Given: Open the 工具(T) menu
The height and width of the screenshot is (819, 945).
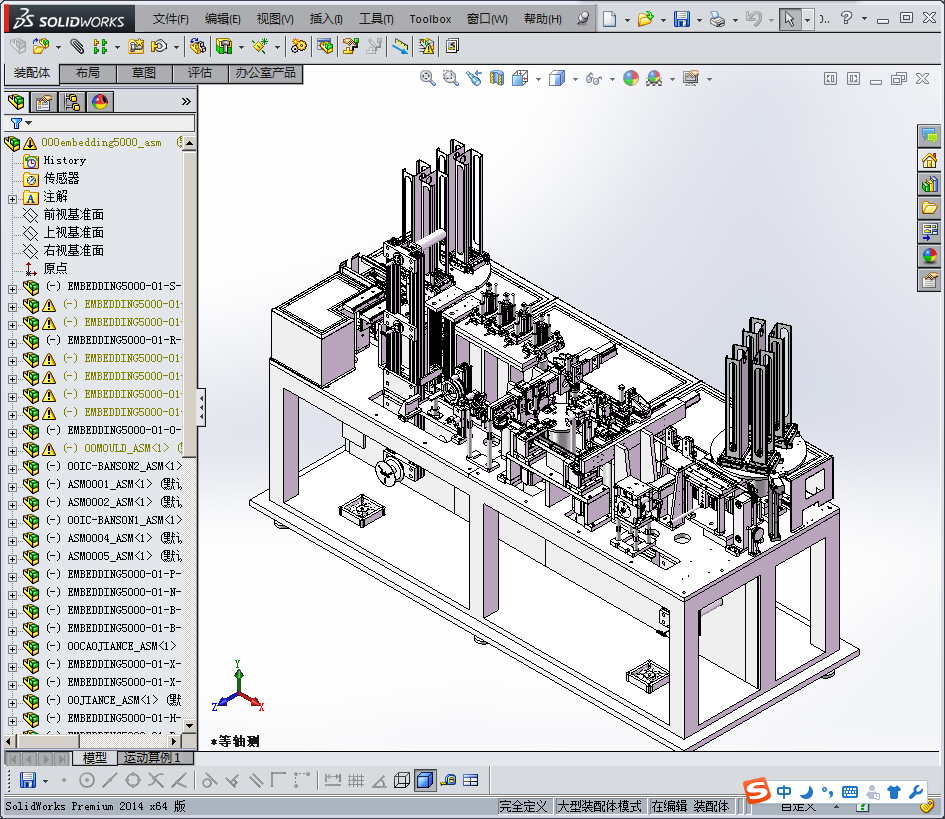Looking at the screenshot, I should pos(376,19).
